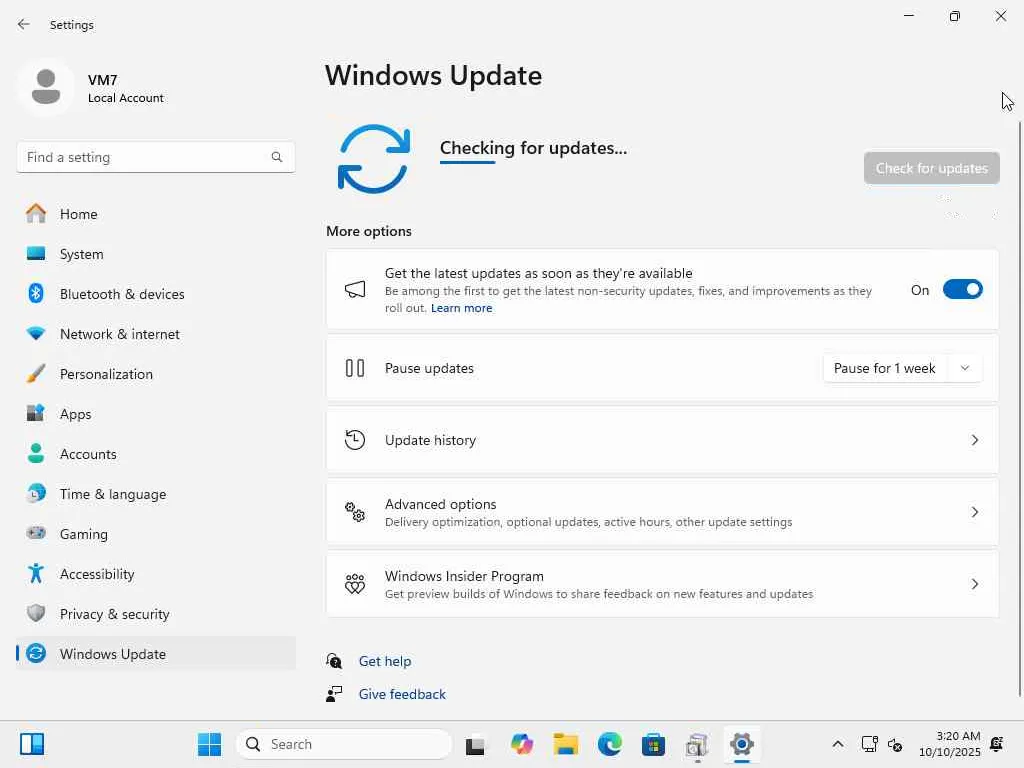Viewport: 1024px width, 768px height.
Task: Click the Check for updates button
Action: click(x=931, y=168)
